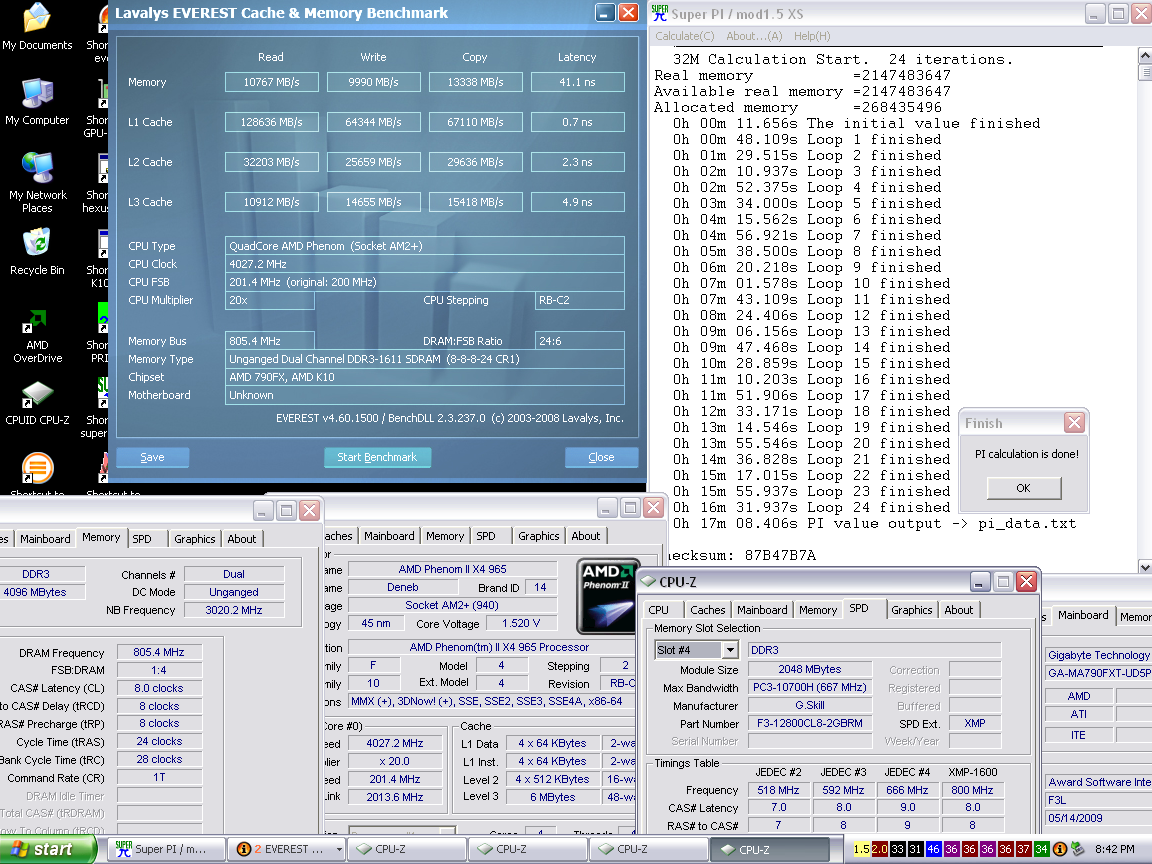Select SPD tab in the Phenom CPU-Z window
Viewport: 1152px width, 864px height.
486,536
